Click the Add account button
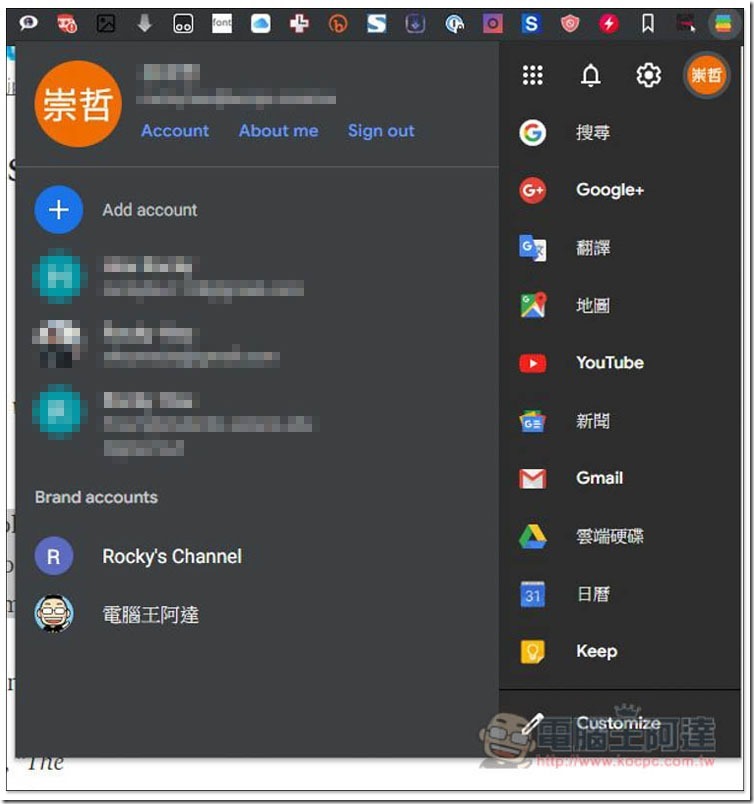754x804 pixels. 116,210
